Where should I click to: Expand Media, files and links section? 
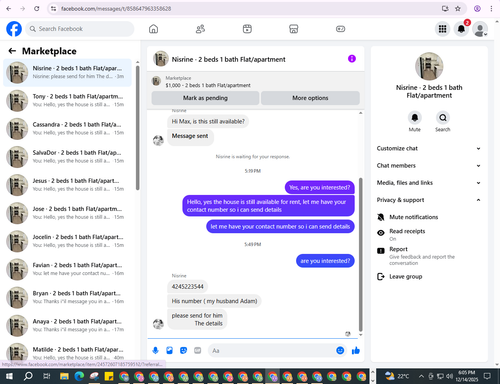(429, 183)
